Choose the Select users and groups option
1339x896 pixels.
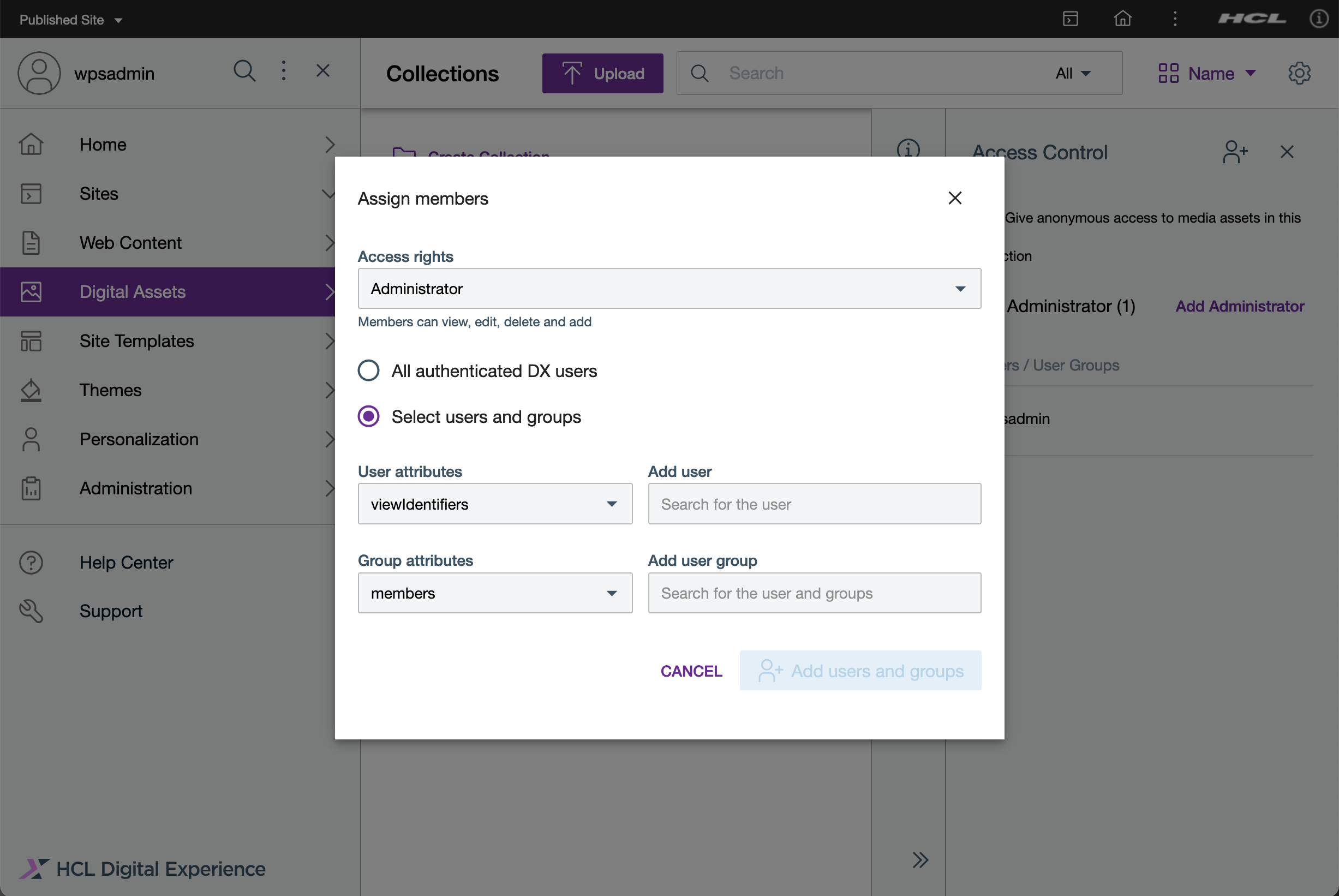[x=368, y=416]
